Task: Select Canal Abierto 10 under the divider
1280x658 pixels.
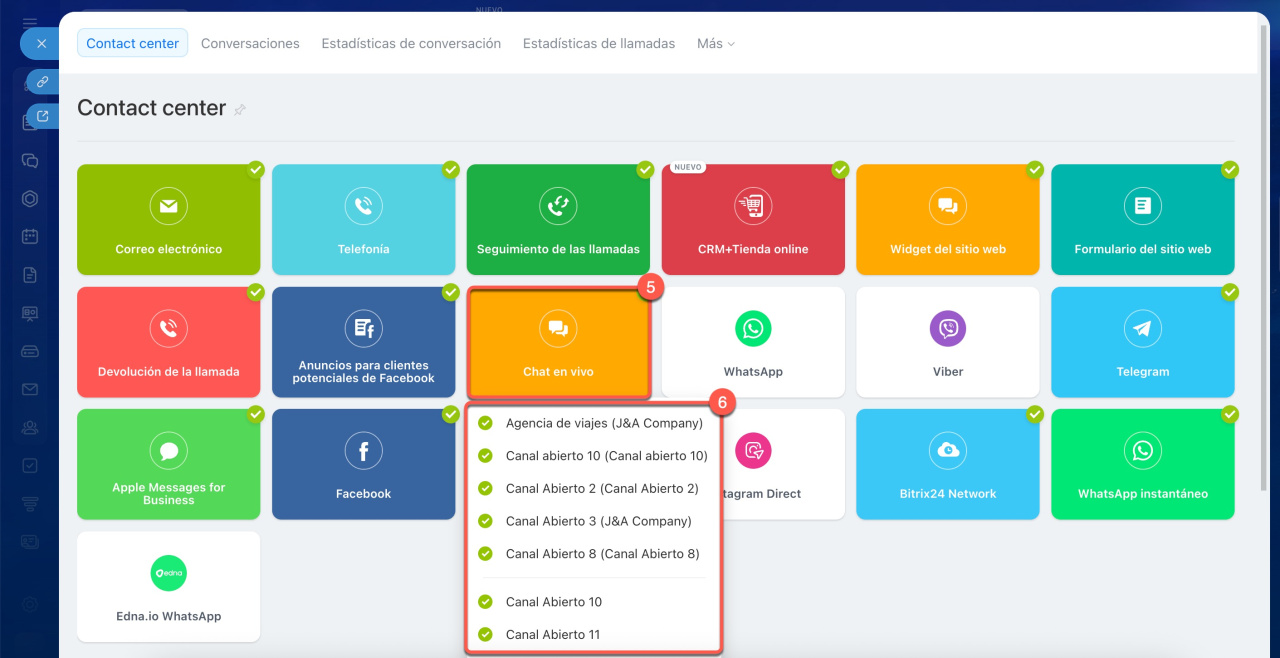Action: [553, 602]
